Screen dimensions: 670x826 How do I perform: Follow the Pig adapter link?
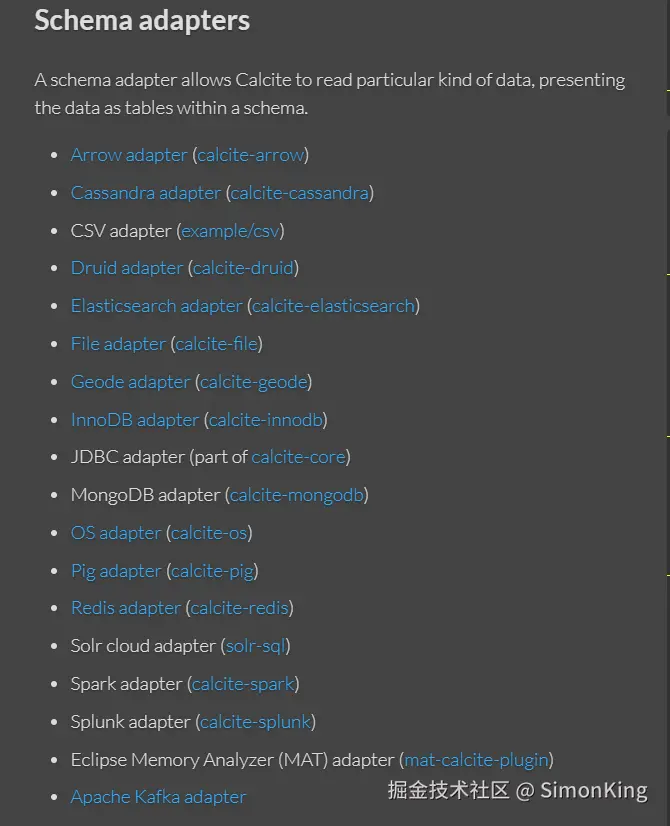tap(116, 571)
